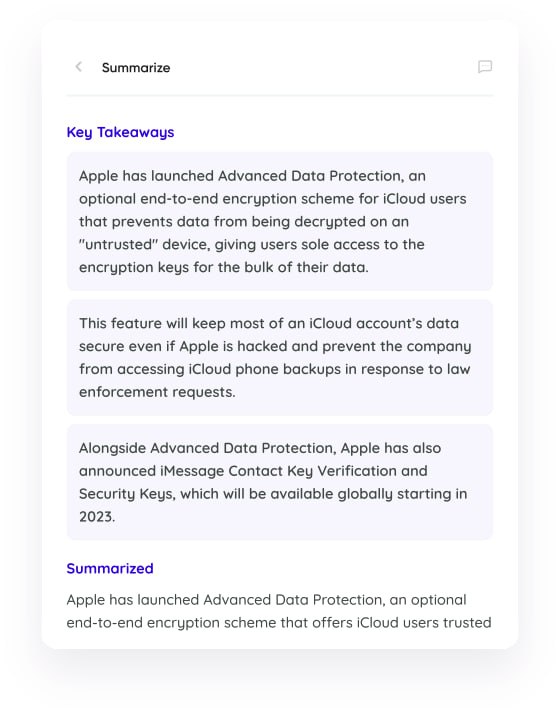The height and width of the screenshot is (711, 560).
Task: Go back using the left chevron arrow
Action: pos(78,67)
